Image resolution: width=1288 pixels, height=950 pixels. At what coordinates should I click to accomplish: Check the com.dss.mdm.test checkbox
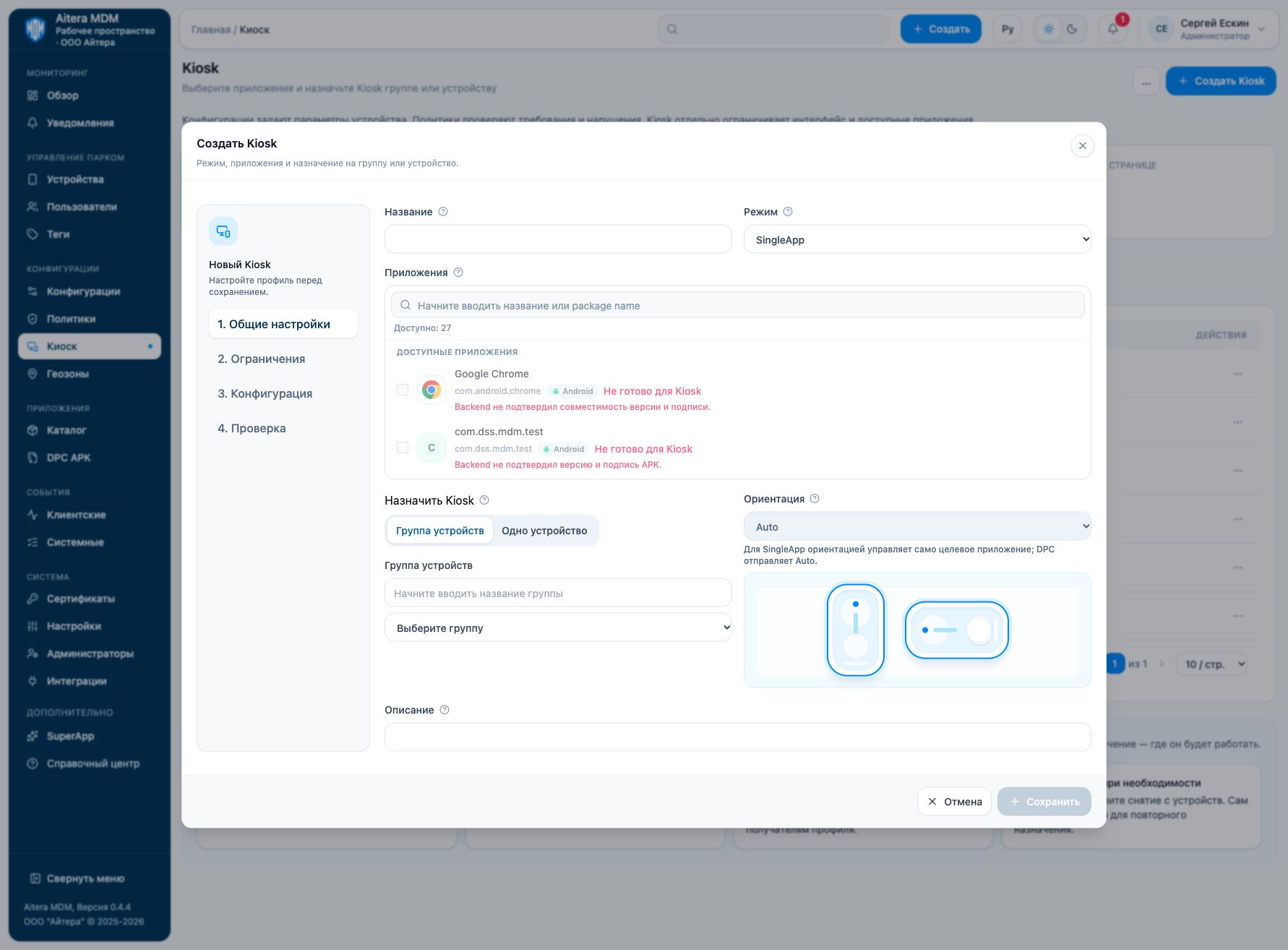click(x=403, y=448)
